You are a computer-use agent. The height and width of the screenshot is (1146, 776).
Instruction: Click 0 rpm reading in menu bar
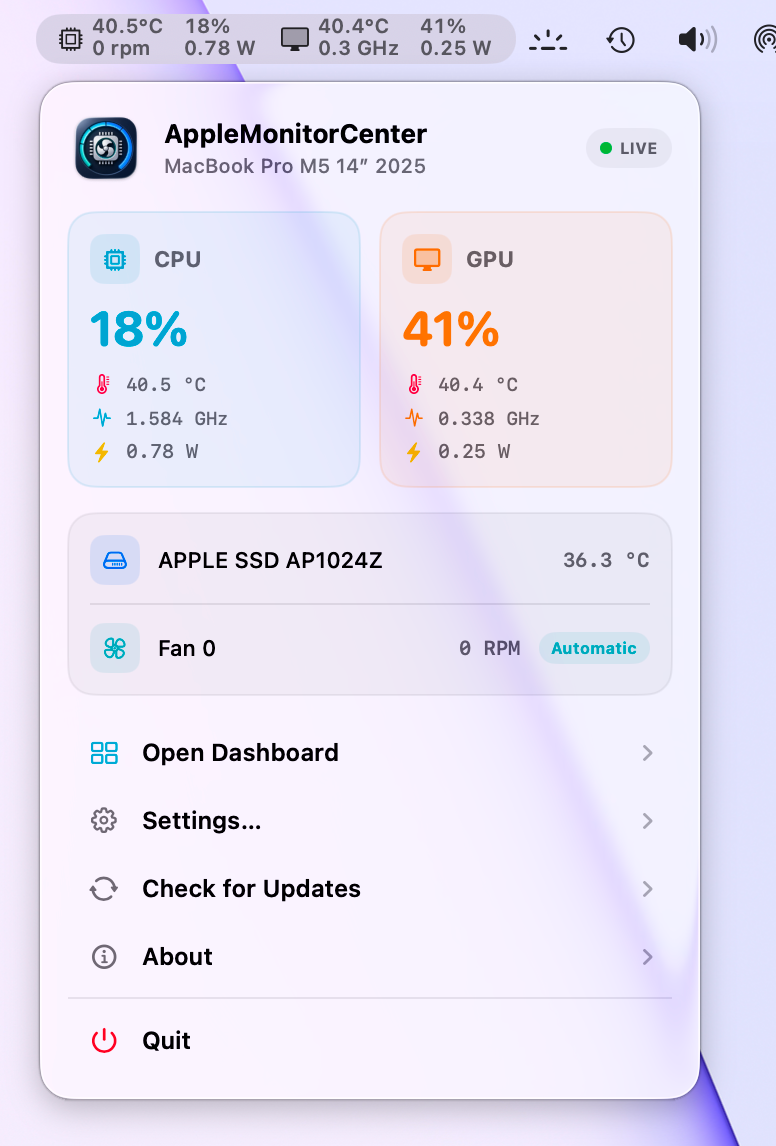[121, 49]
